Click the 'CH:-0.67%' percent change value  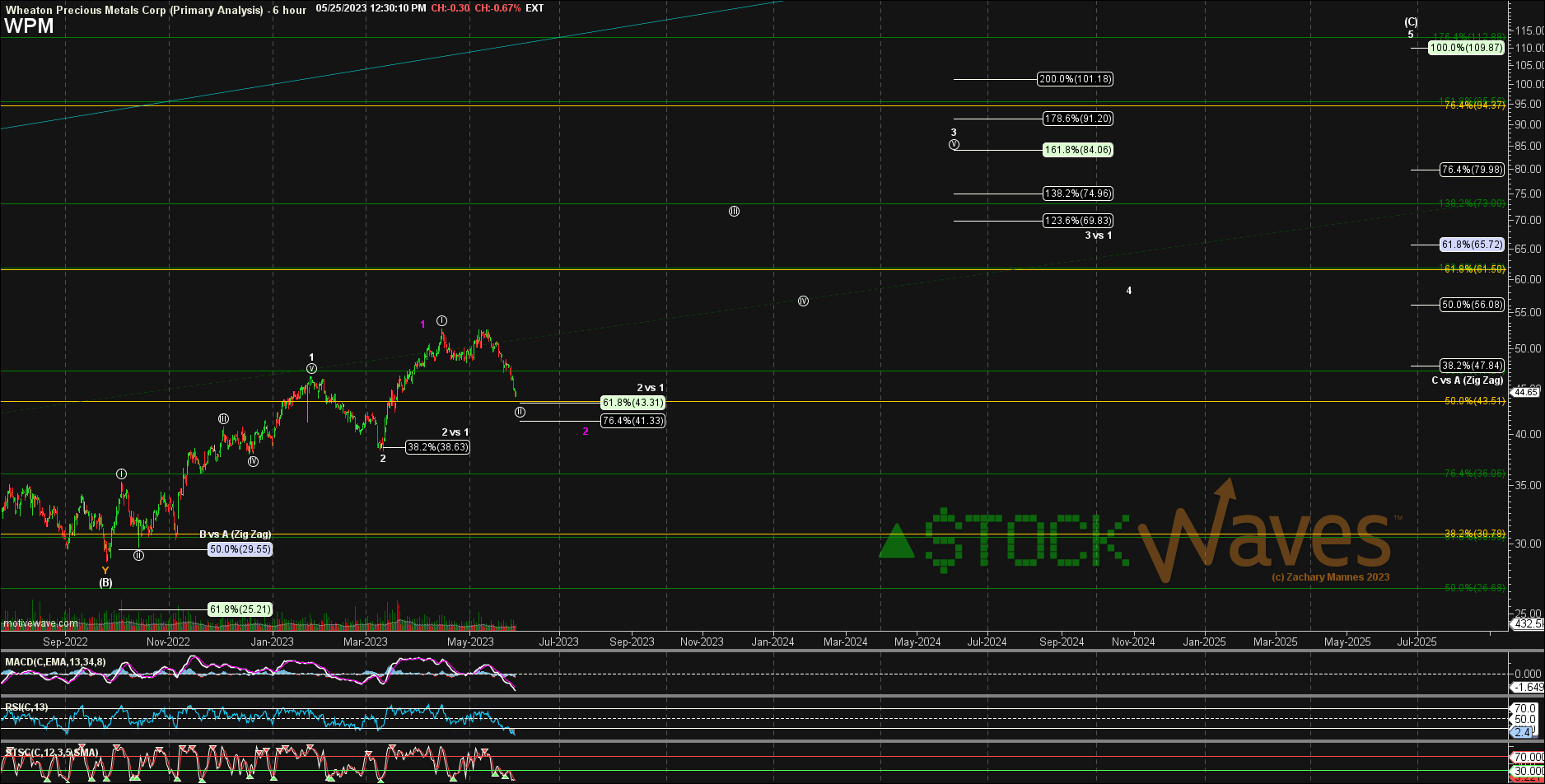(498, 8)
